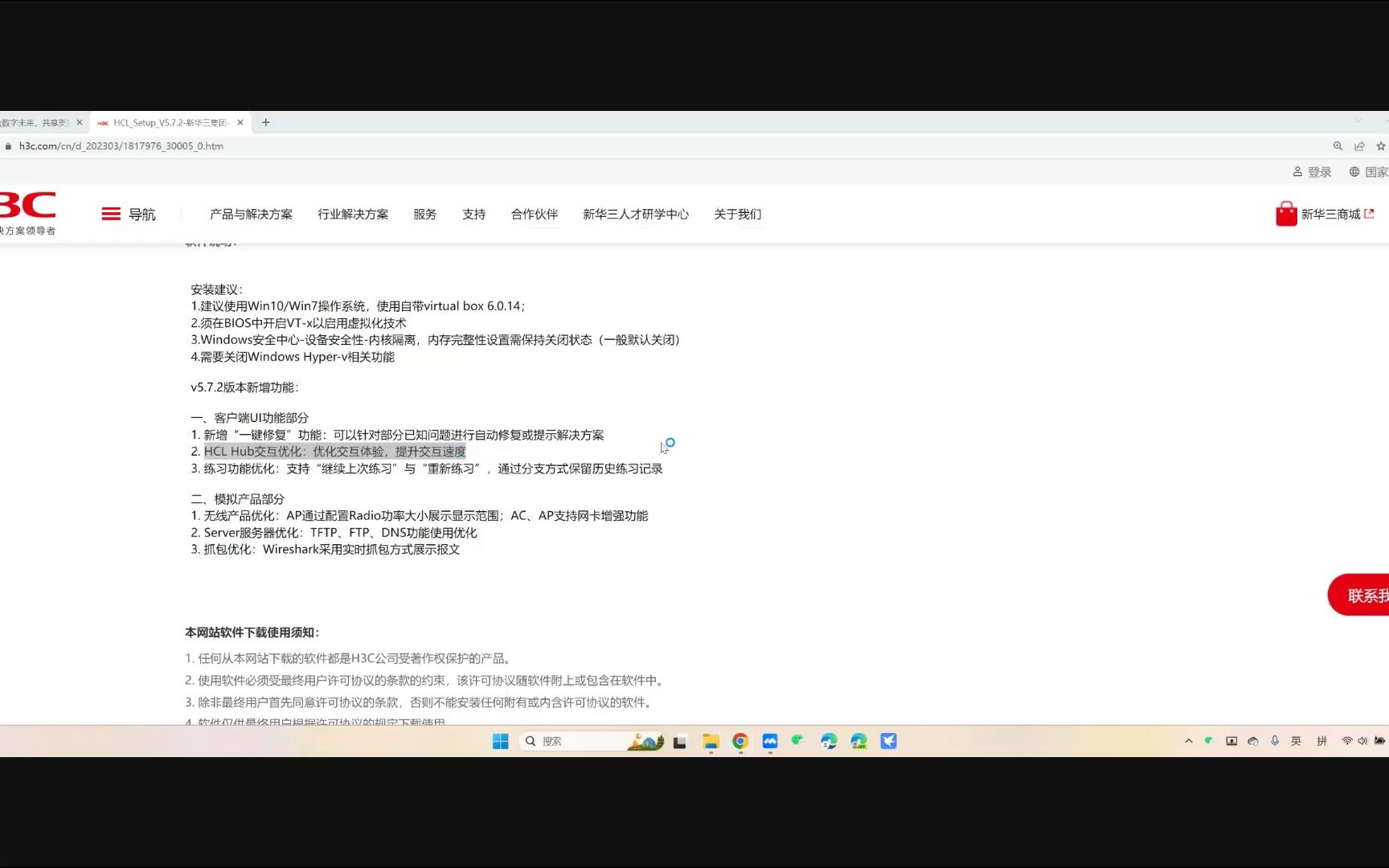Click the share page icon in address bar
The height and width of the screenshot is (868, 1389).
[1359, 146]
